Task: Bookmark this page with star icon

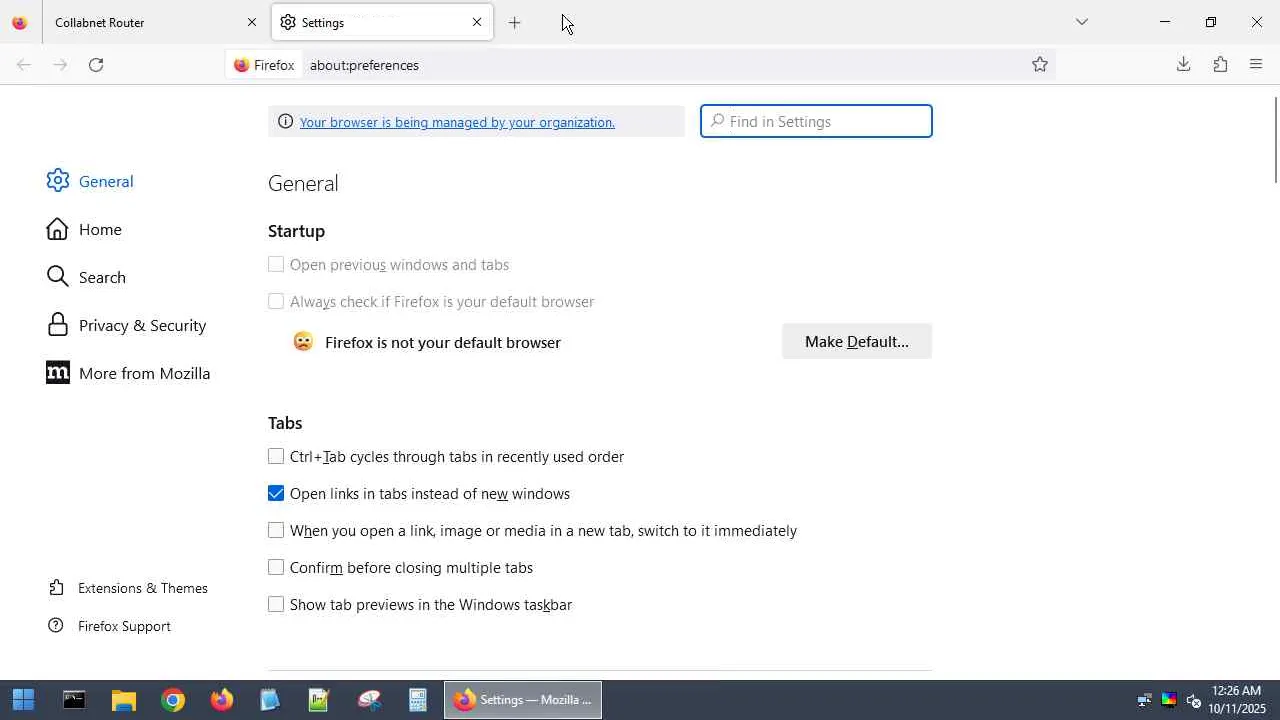Action: coord(1040,65)
